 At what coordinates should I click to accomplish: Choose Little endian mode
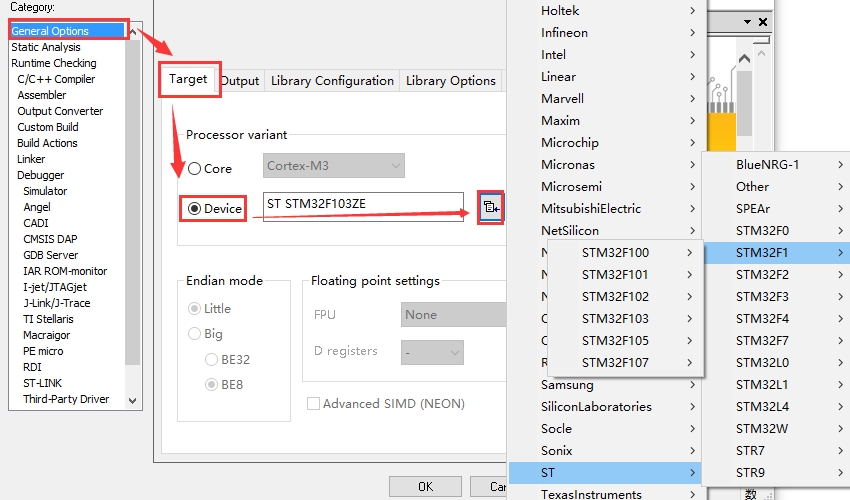[194, 309]
